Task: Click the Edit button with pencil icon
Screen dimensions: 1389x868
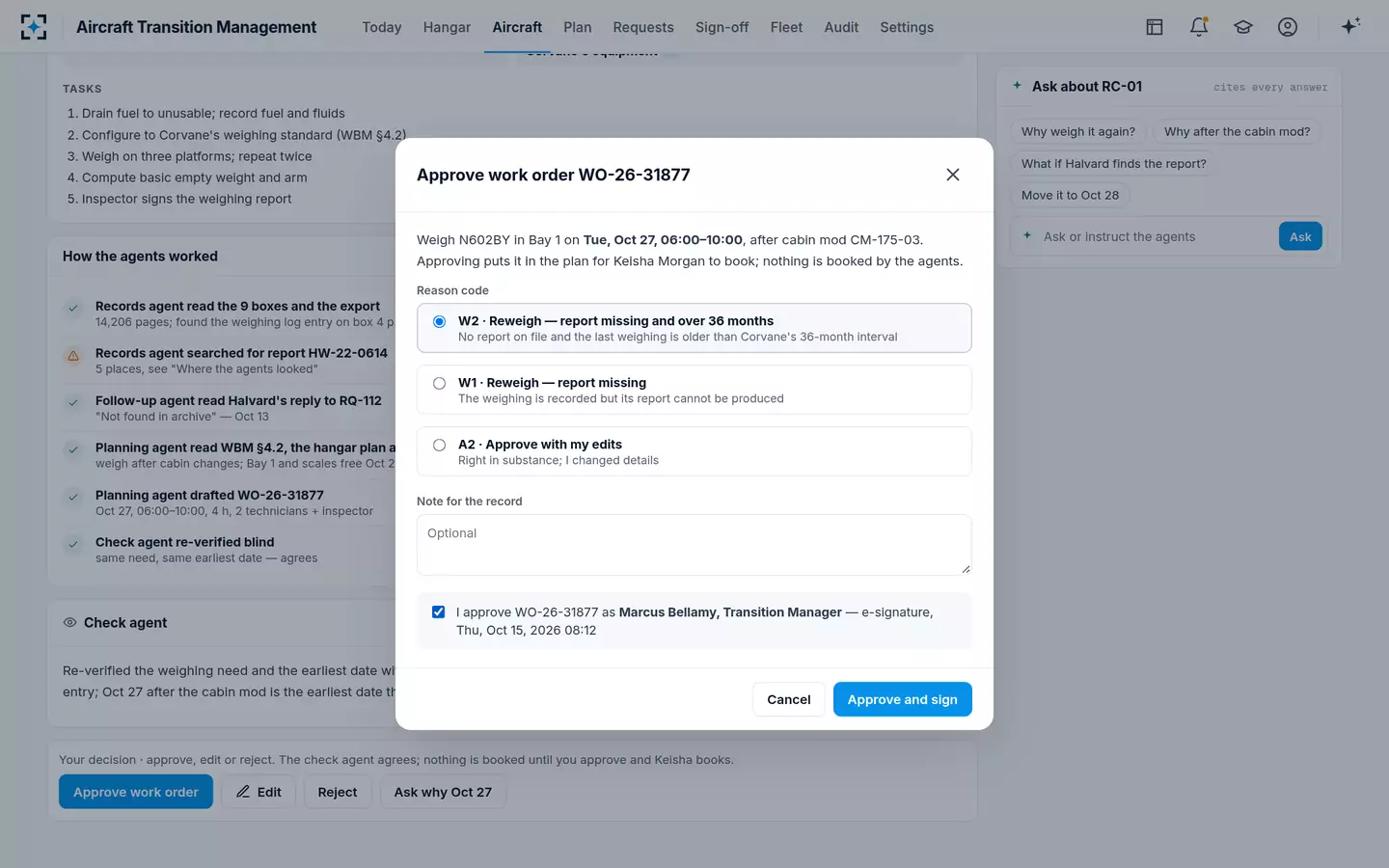Action: tap(259, 792)
